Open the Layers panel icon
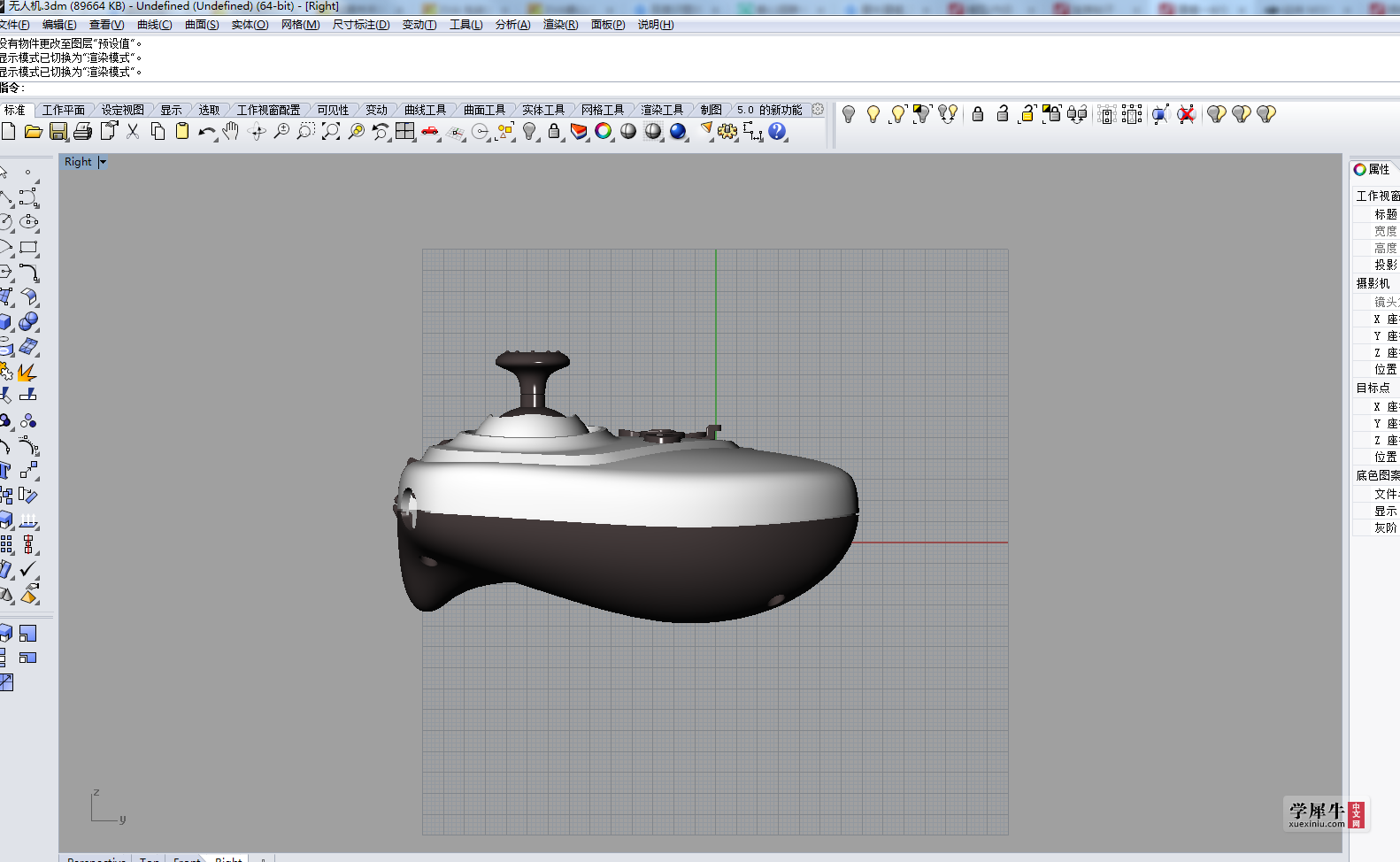1400x862 pixels. [579, 132]
